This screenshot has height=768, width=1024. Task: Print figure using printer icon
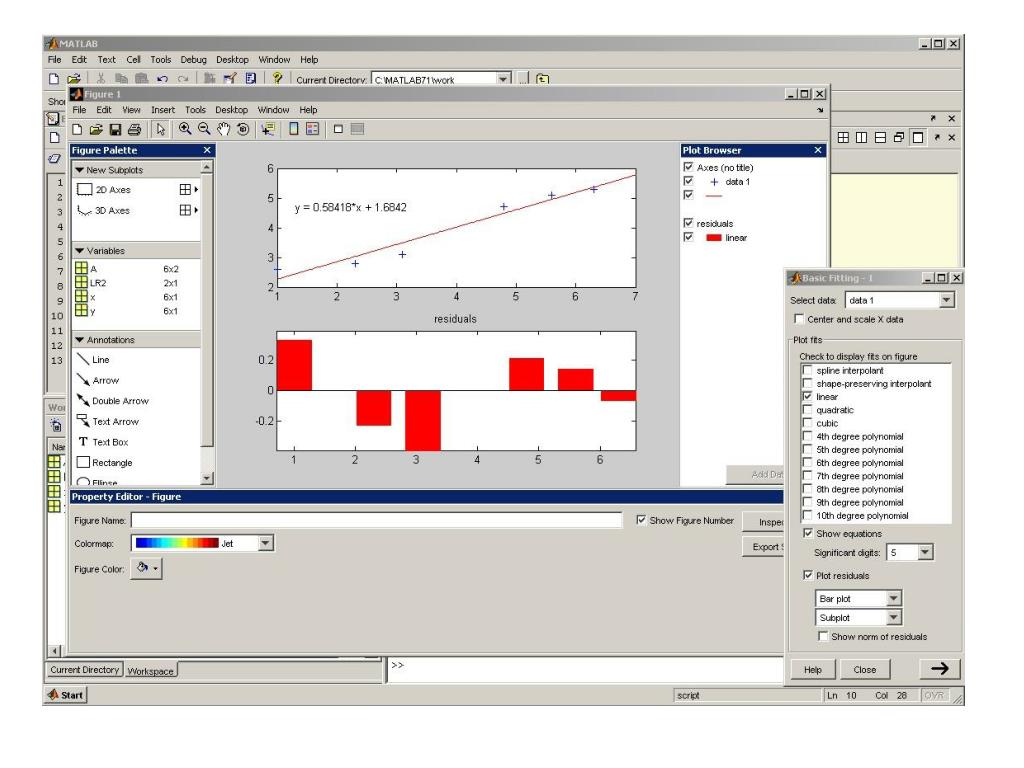[x=135, y=129]
